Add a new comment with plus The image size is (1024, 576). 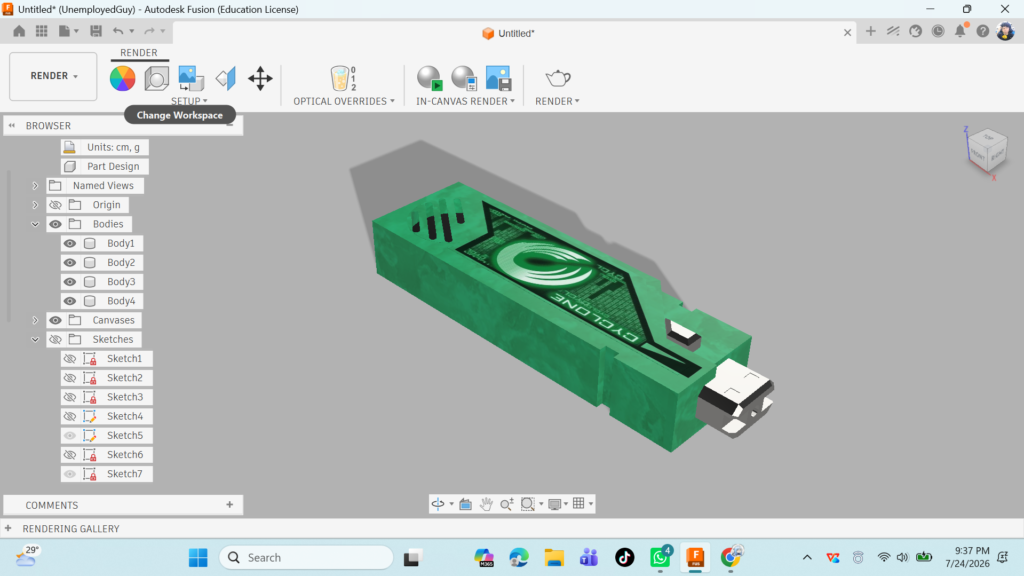[x=229, y=505]
